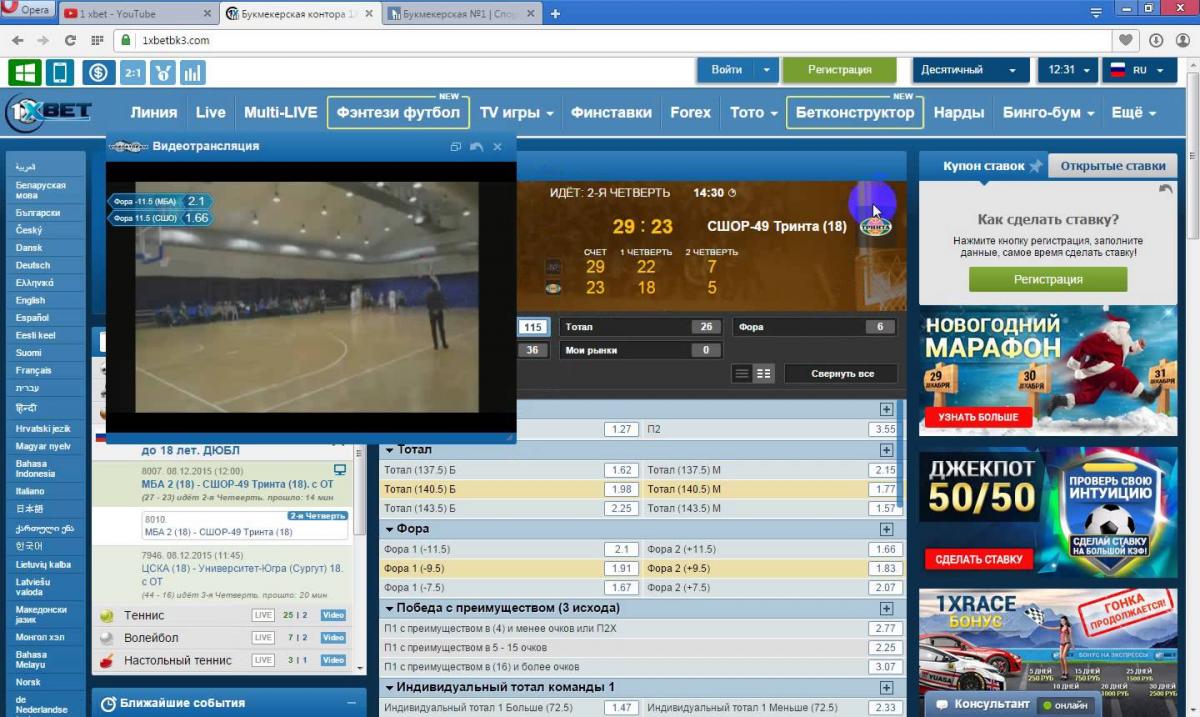Click the green Windows app icon
Viewport: 1200px width, 717px height.
tap(24, 72)
